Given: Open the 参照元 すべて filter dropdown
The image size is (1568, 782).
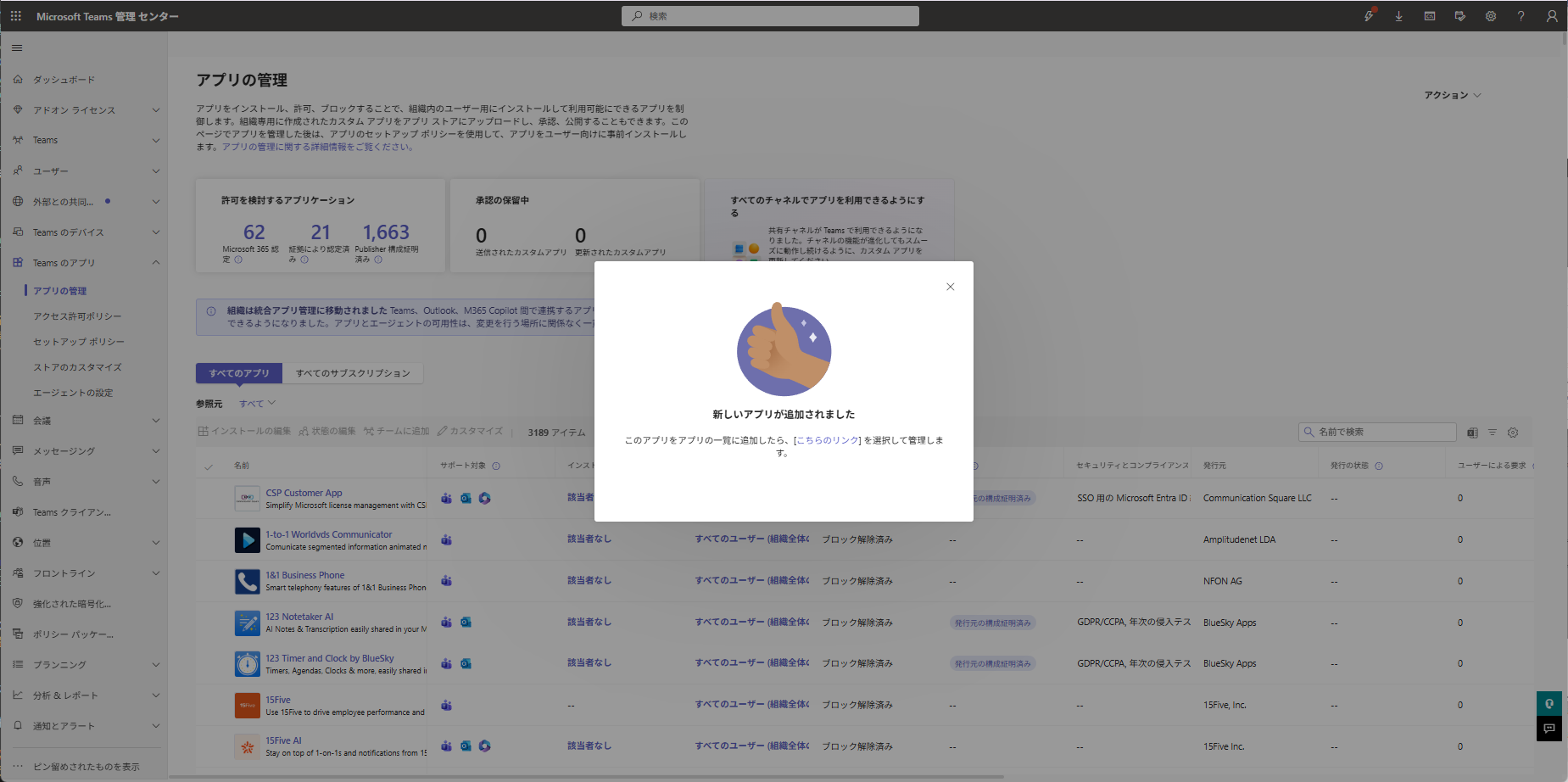Looking at the screenshot, I should 257,404.
